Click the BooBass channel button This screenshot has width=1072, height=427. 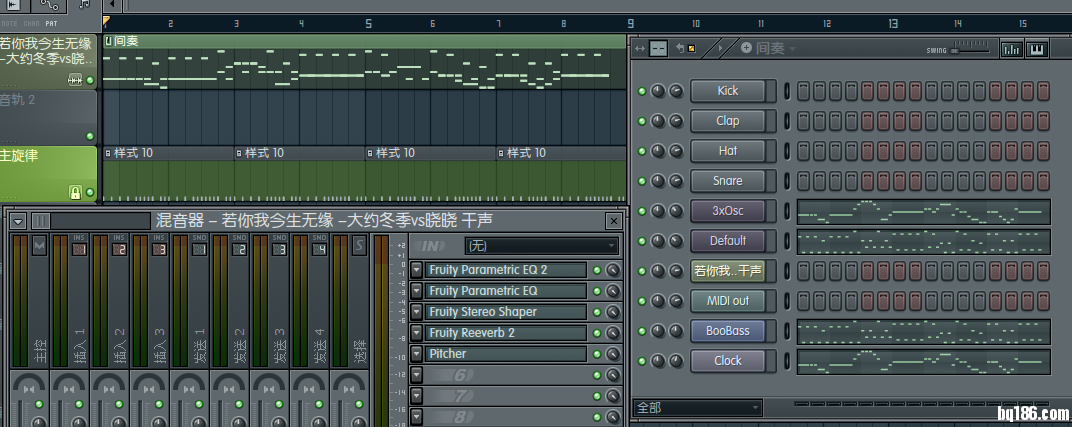tap(728, 331)
